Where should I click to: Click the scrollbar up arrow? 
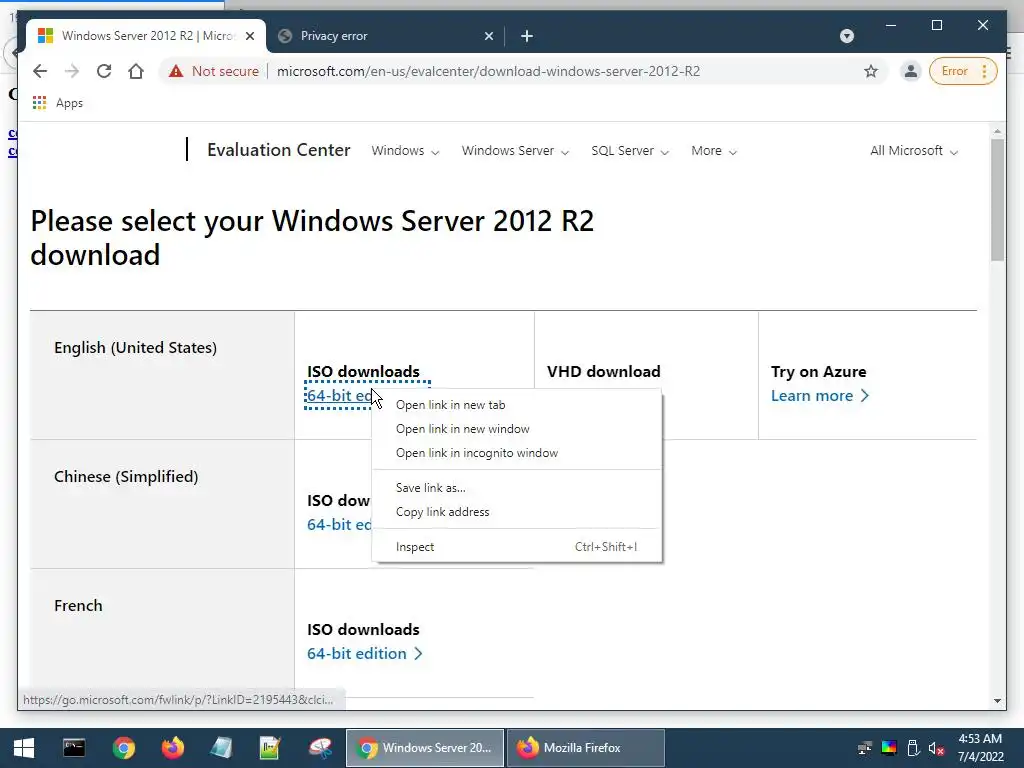(997, 131)
